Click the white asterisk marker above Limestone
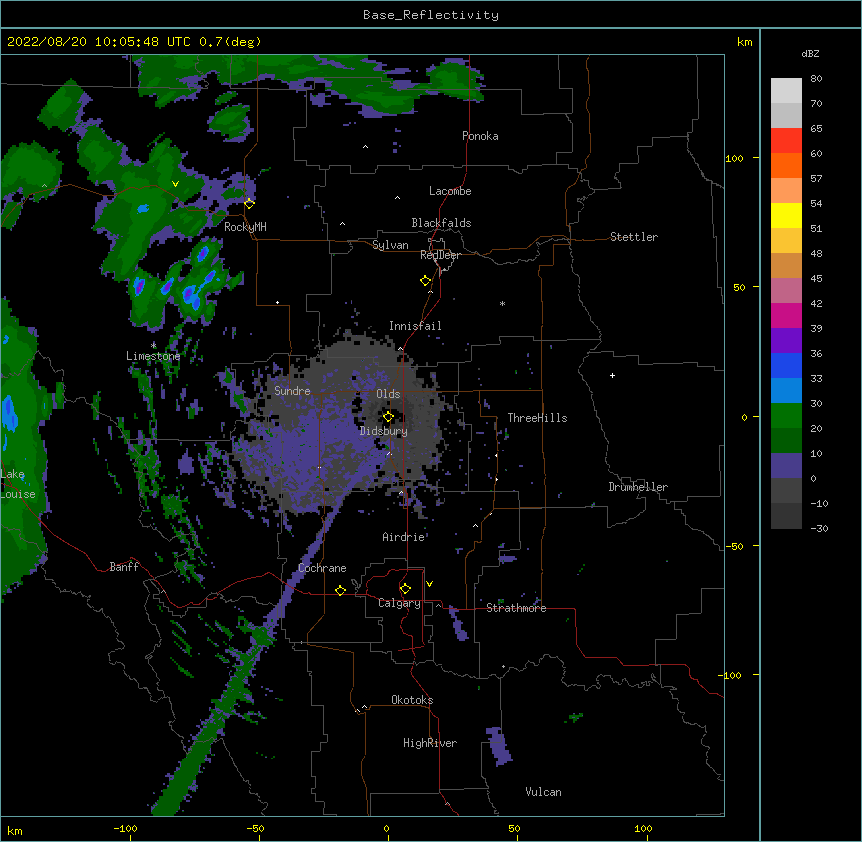The width and height of the screenshot is (862, 842). (x=153, y=345)
